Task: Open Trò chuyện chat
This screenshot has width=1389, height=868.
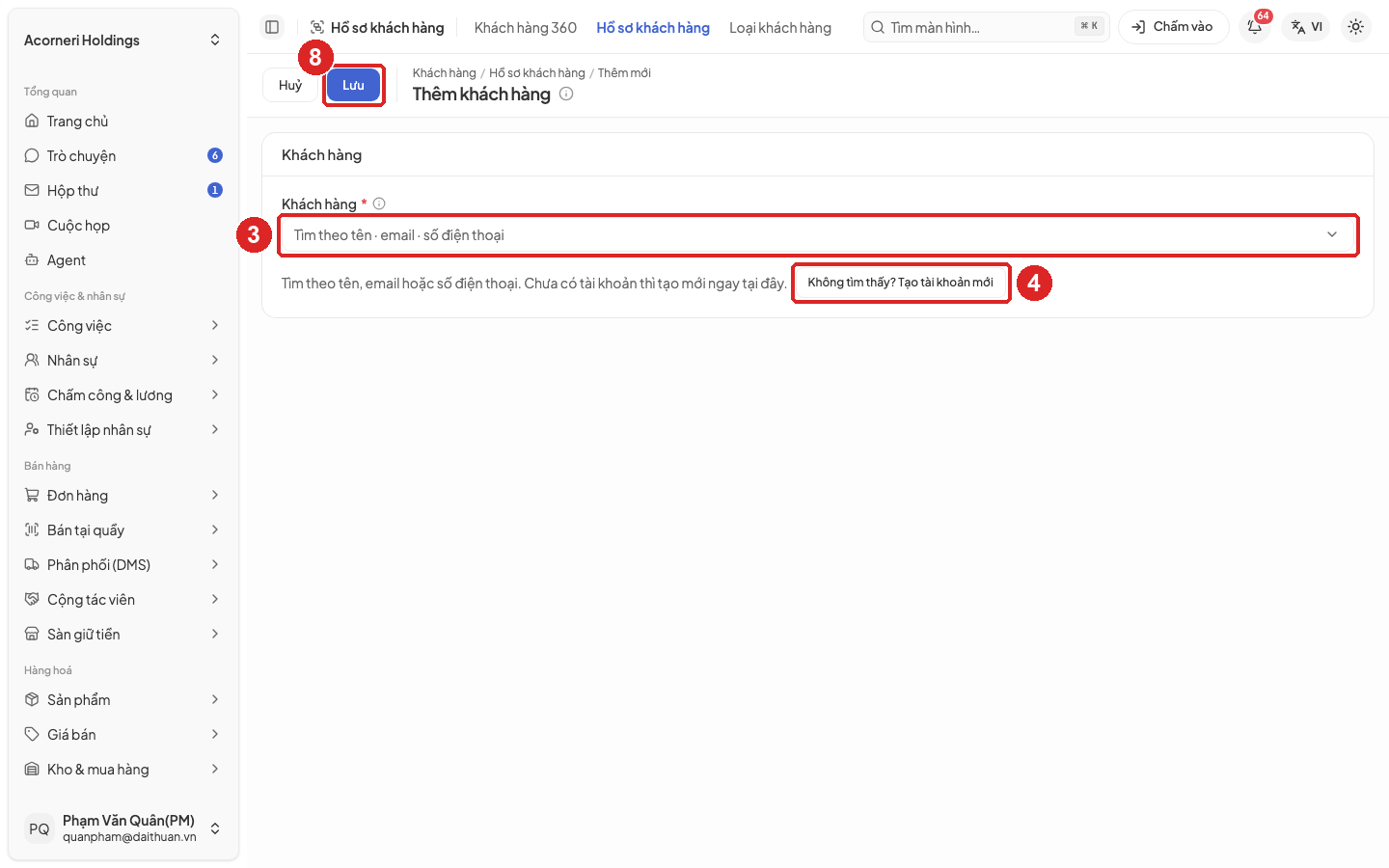Action: pyautogui.click(x=123, y=156)
